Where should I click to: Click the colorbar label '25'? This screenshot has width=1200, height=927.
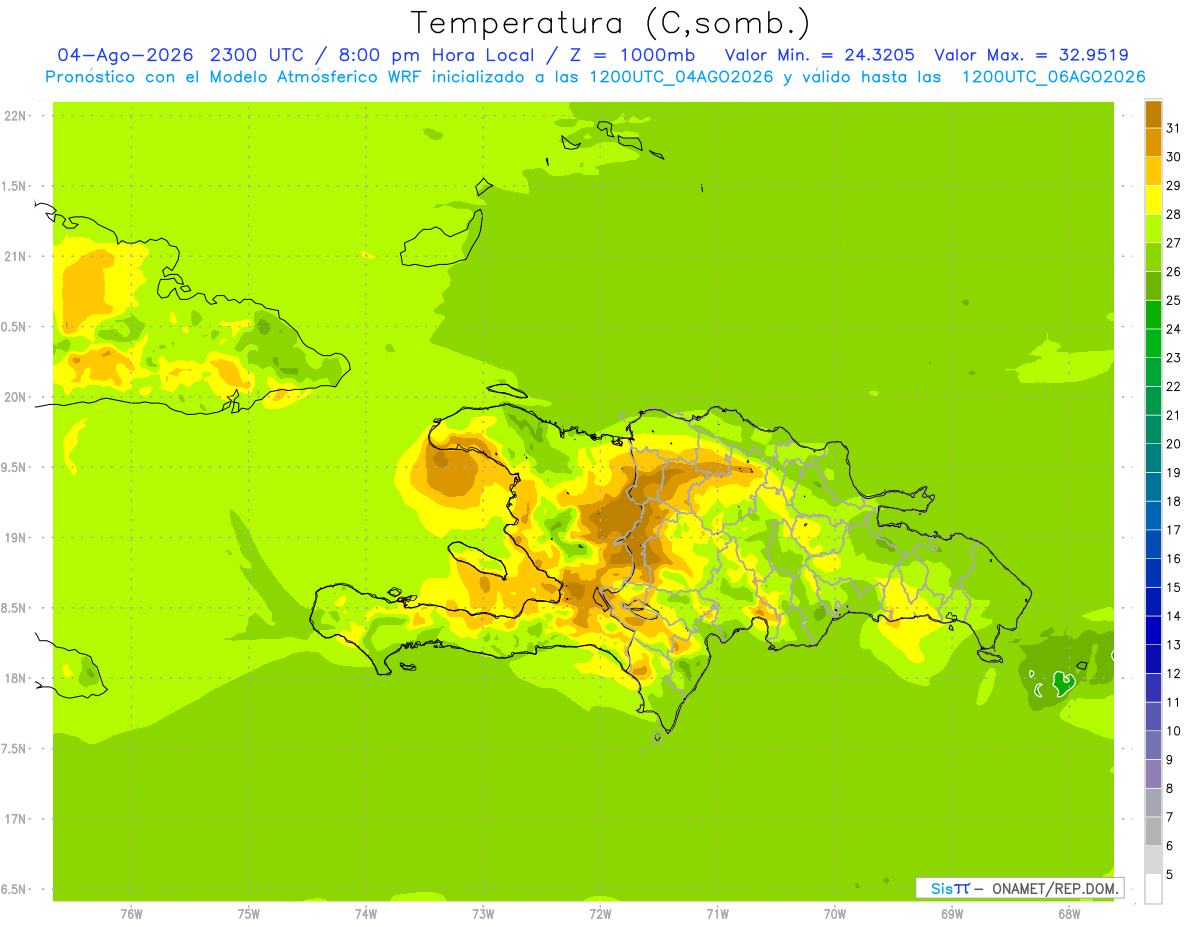pyautogui.click(x=1173, y=300)
